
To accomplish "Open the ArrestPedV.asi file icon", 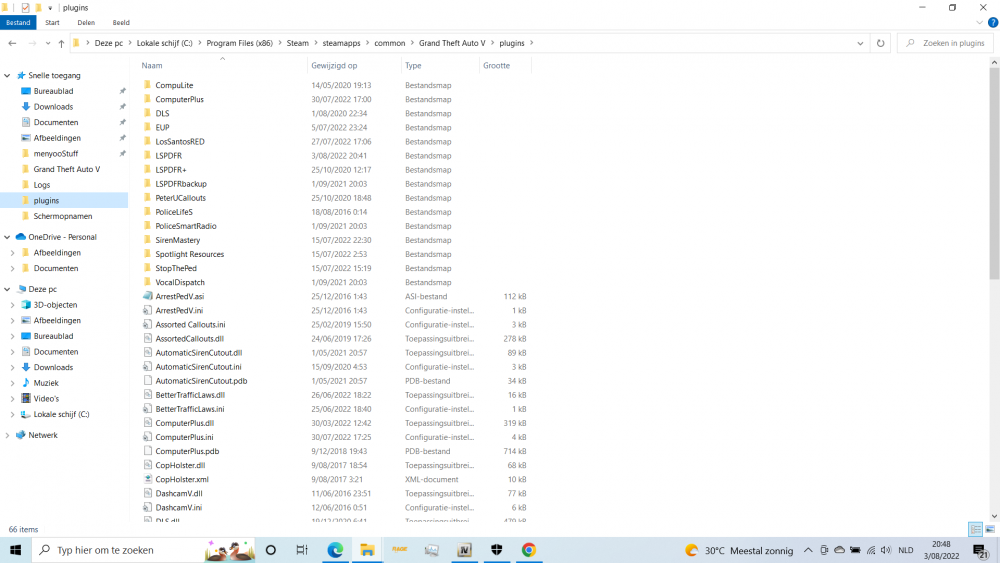I will [x=148, y=296].
